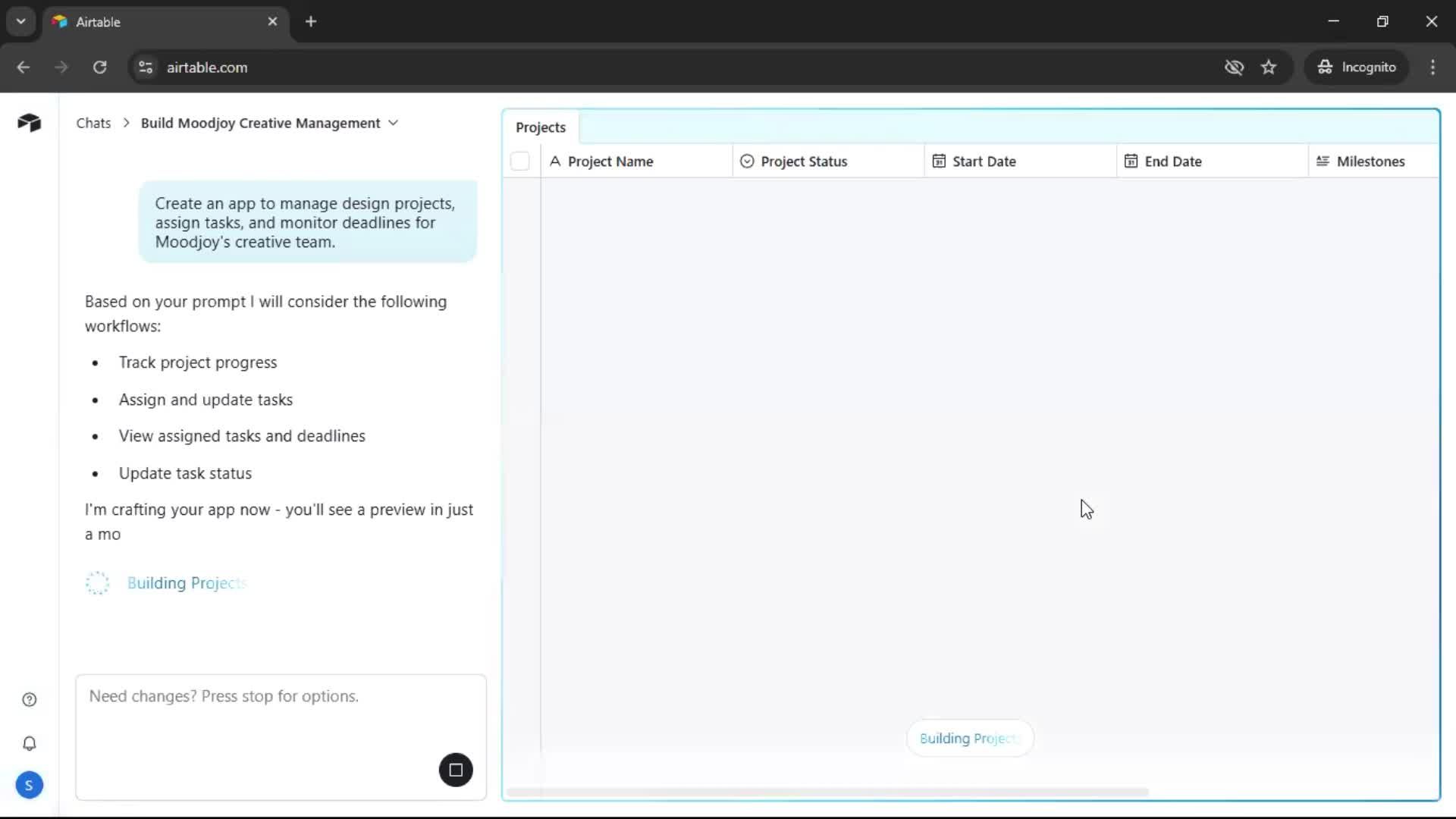The image size is (1456, 819).
Task: Open the tab search dropdown arrow
Action: click(21, 22)
